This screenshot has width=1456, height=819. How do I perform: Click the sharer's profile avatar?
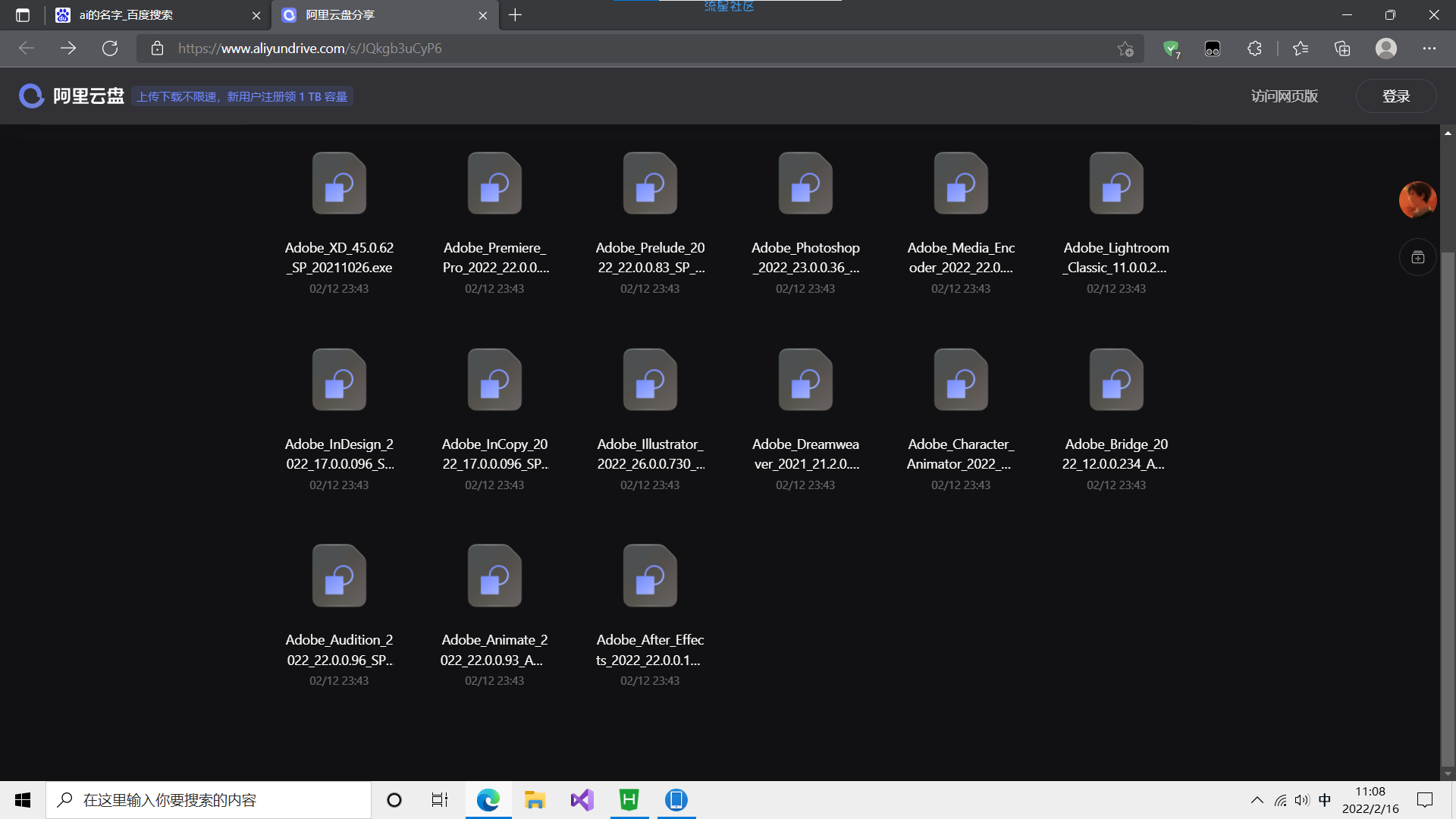pos(1417,200)
